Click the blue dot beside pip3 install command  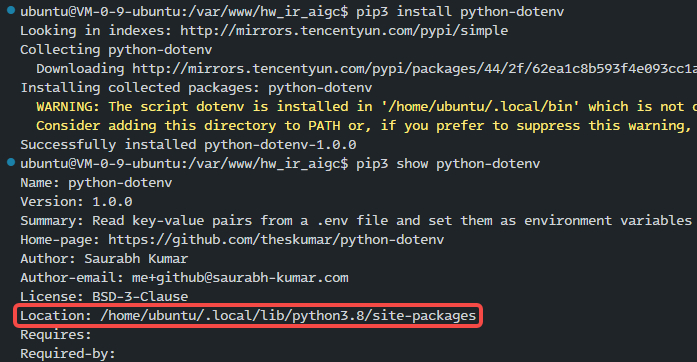11,10
